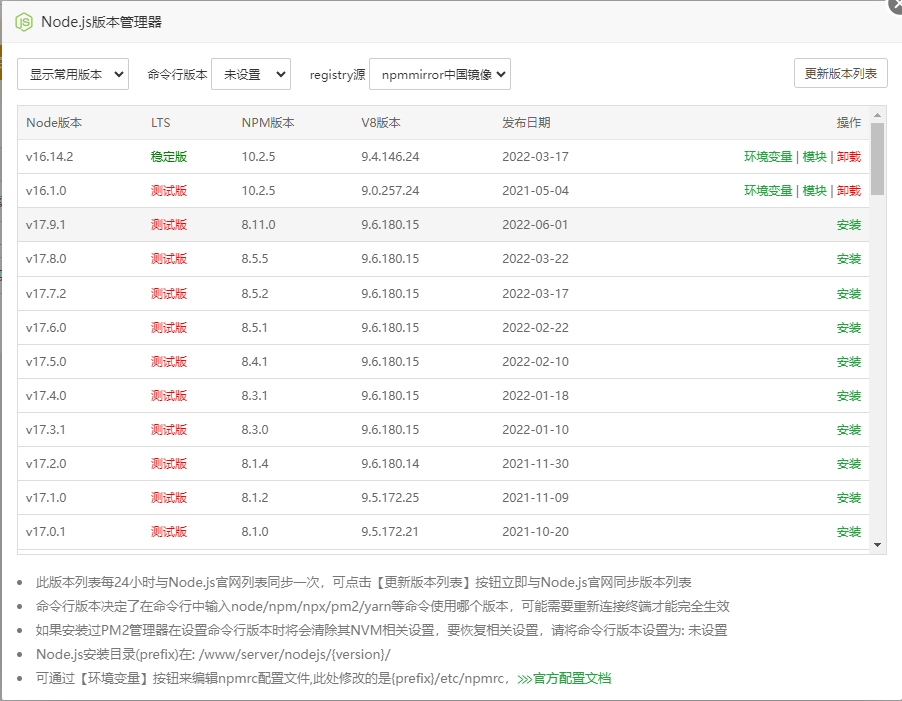Image resolution: width=902 pixels, height=701 pixels.
Task: Click release date 2022-03-22
Action: tap(535, 259)
